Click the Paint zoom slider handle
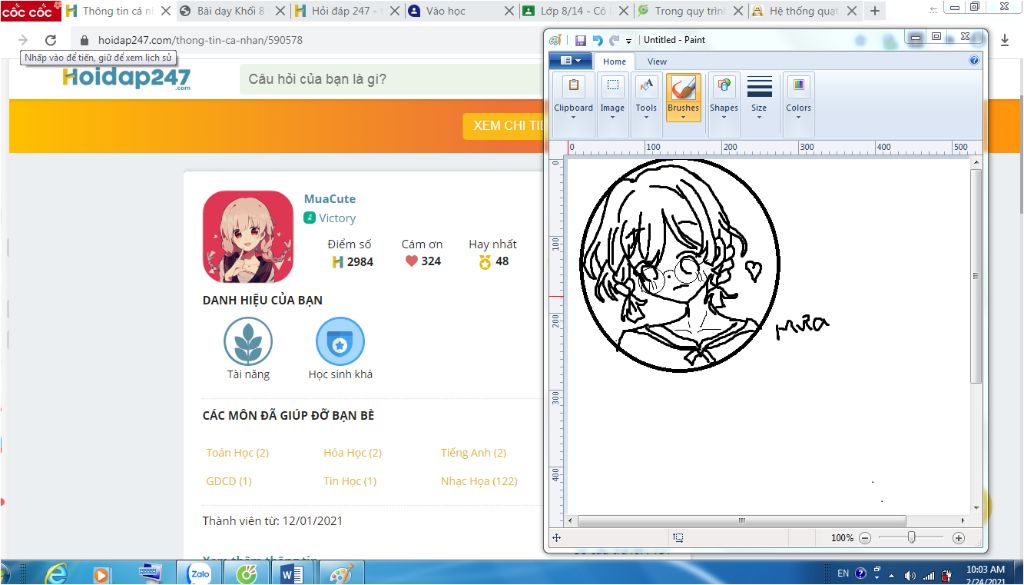The image size is (1024, 585). click(912, 537)
